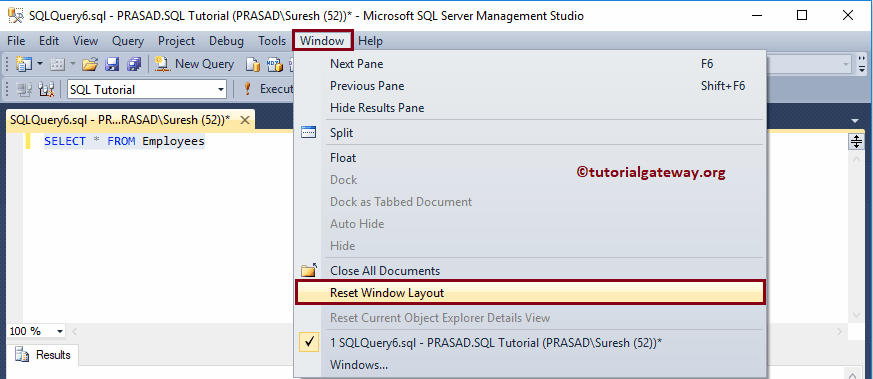Select Reset Window Layout
873x379 pixels.
point(530,293)
